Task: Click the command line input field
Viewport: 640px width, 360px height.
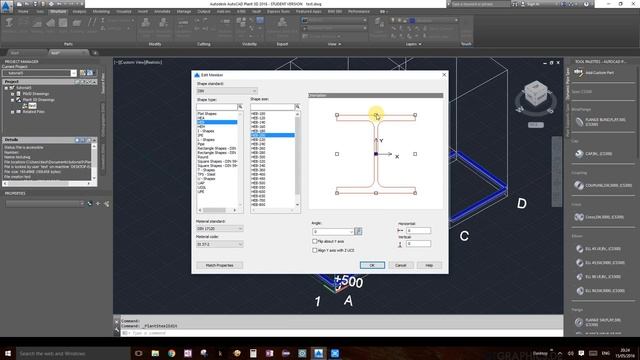Action: [343, 333]
